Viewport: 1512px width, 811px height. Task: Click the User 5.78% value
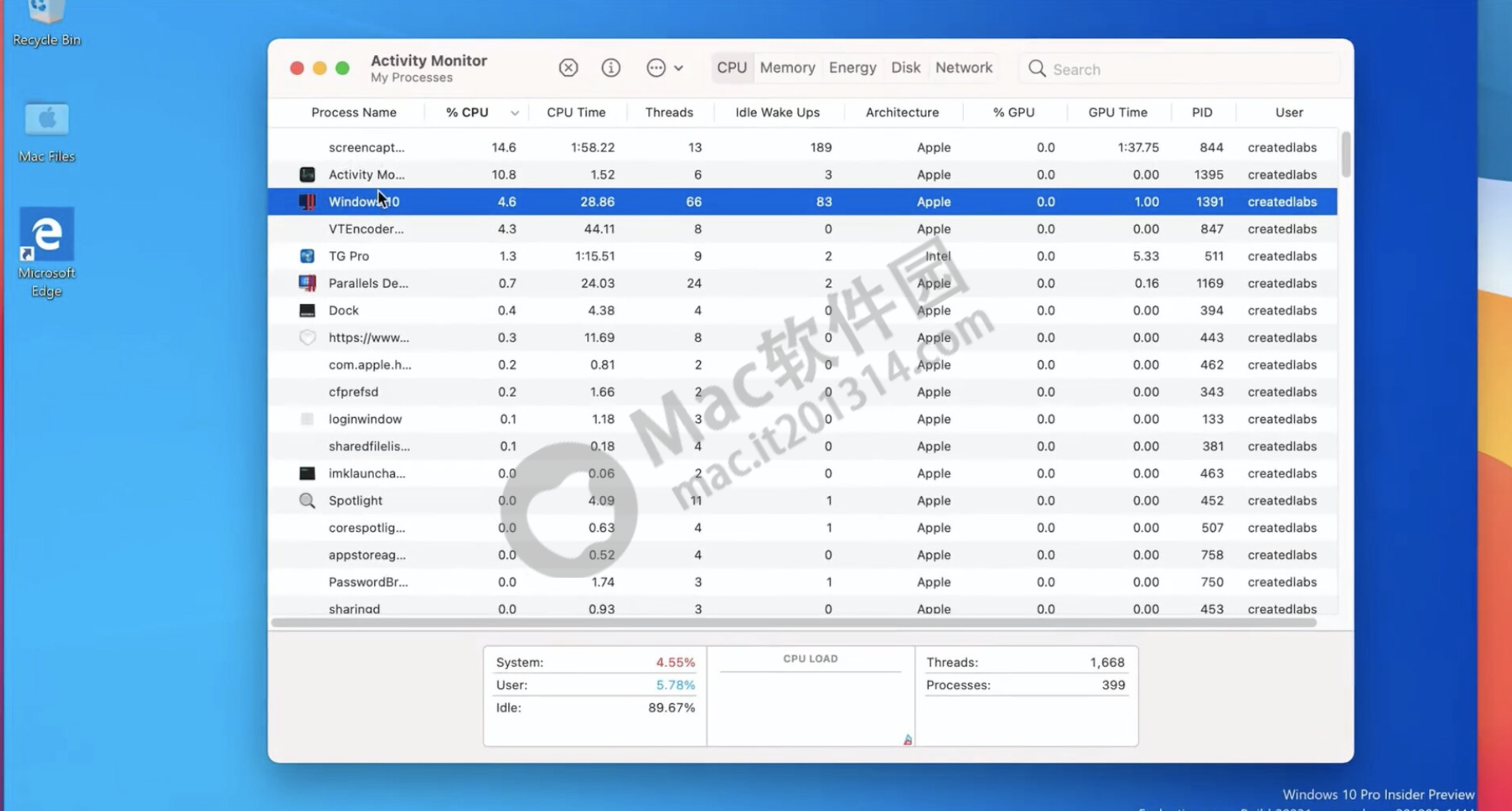click(675, 686)
